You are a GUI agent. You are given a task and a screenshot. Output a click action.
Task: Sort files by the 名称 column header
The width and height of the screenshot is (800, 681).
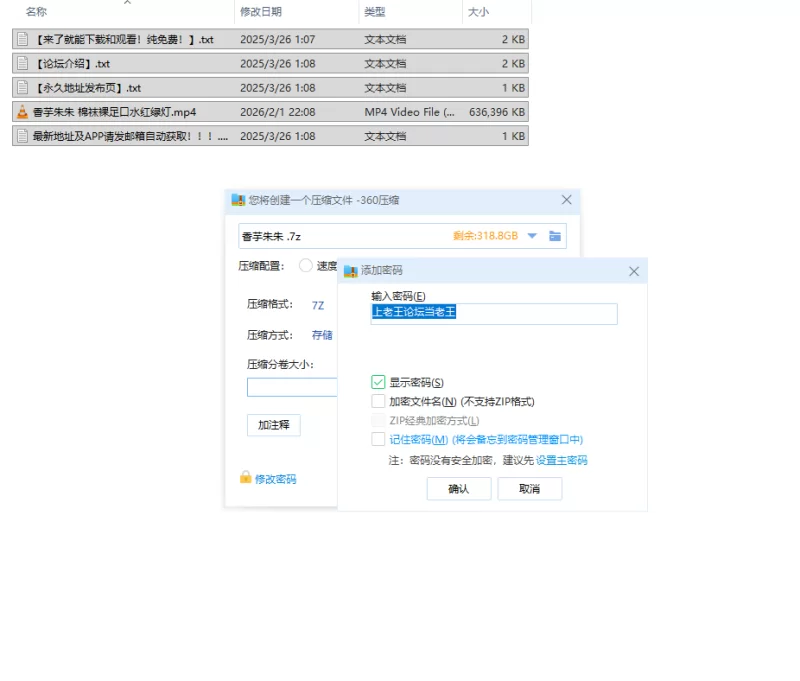click(x=36, y=12)
